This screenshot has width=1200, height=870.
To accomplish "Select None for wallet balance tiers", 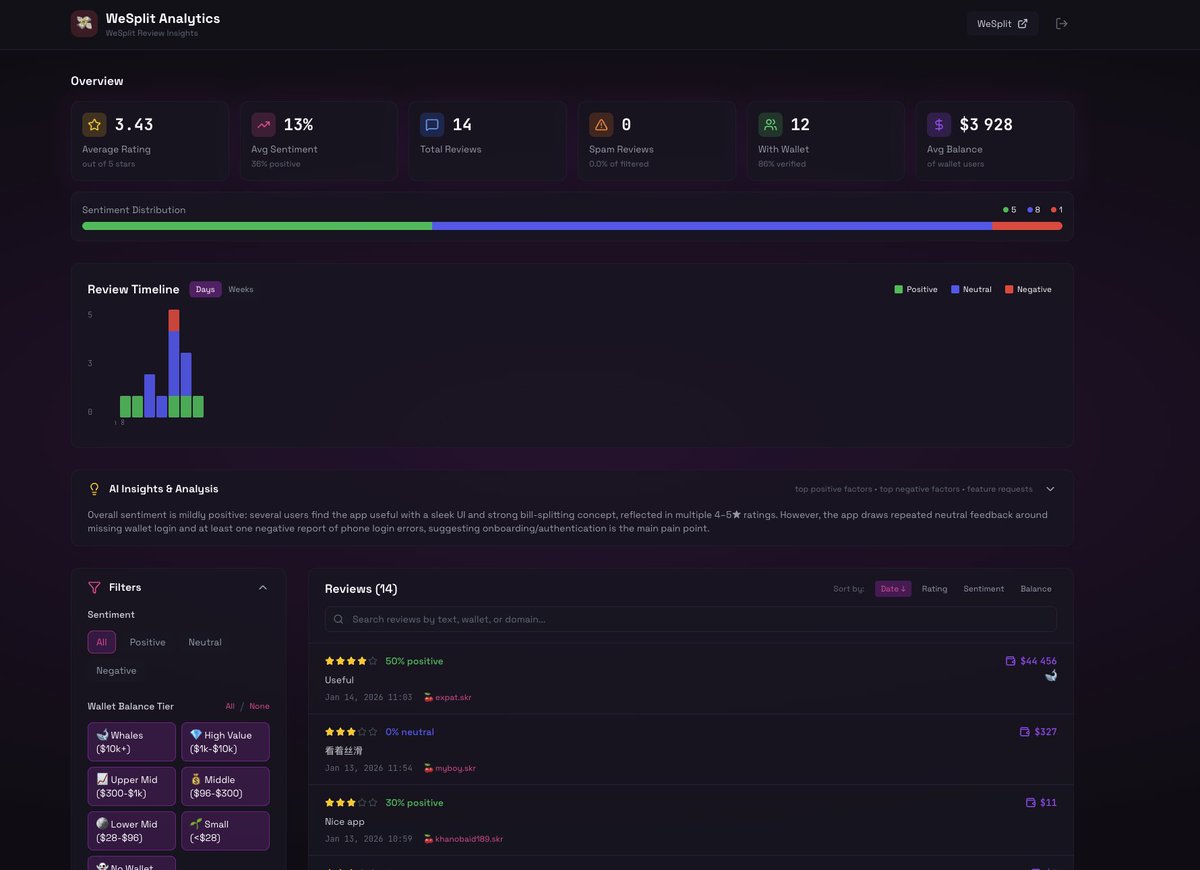I will pyautogui.click(x=259, y=706).
